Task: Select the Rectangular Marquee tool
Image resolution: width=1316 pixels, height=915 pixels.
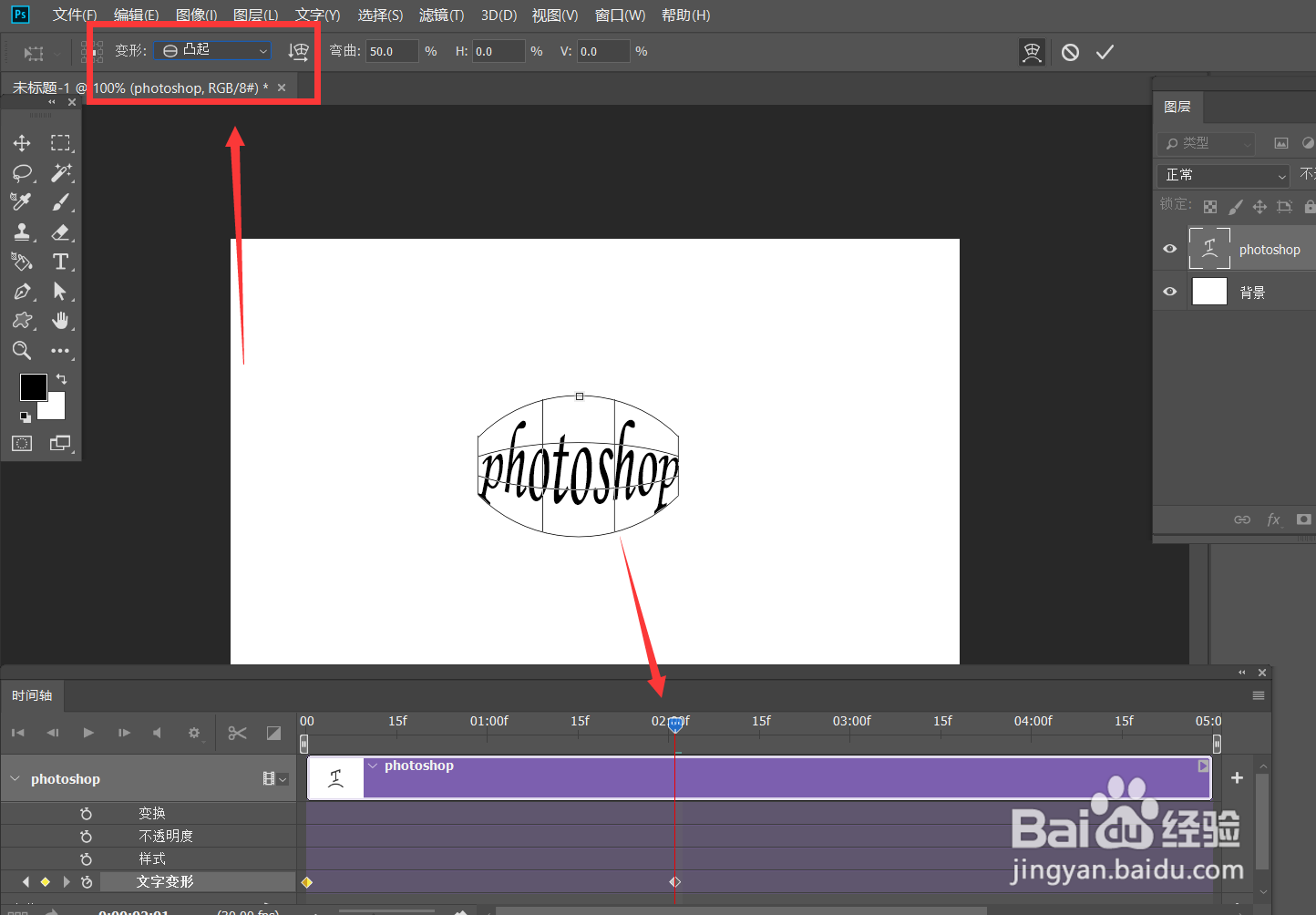Action: coord(60,143)
